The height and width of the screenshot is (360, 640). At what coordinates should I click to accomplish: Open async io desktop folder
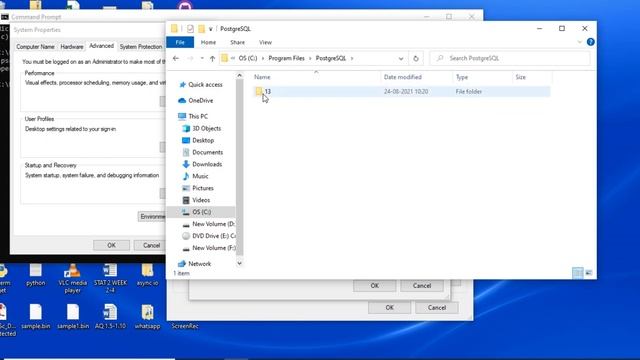tap(147, 275)
